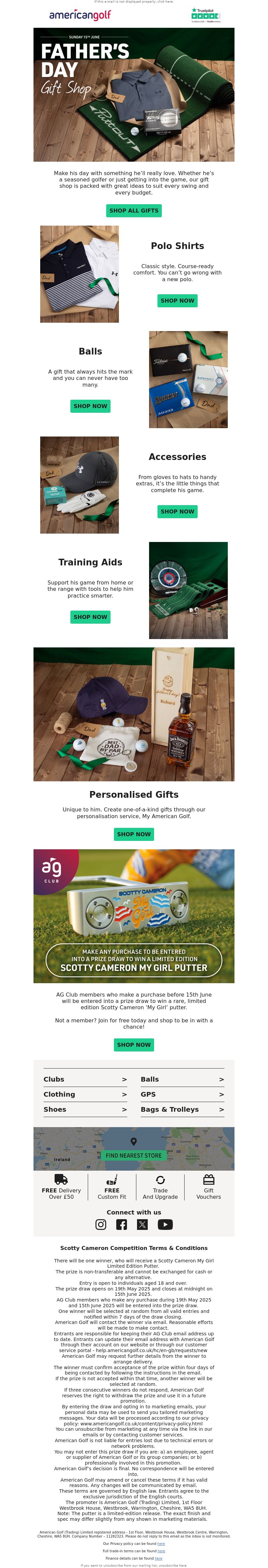This screenshot has height=1568, width=268.
Task: Open the YouTube social icon
Action: pos(165,1224)
